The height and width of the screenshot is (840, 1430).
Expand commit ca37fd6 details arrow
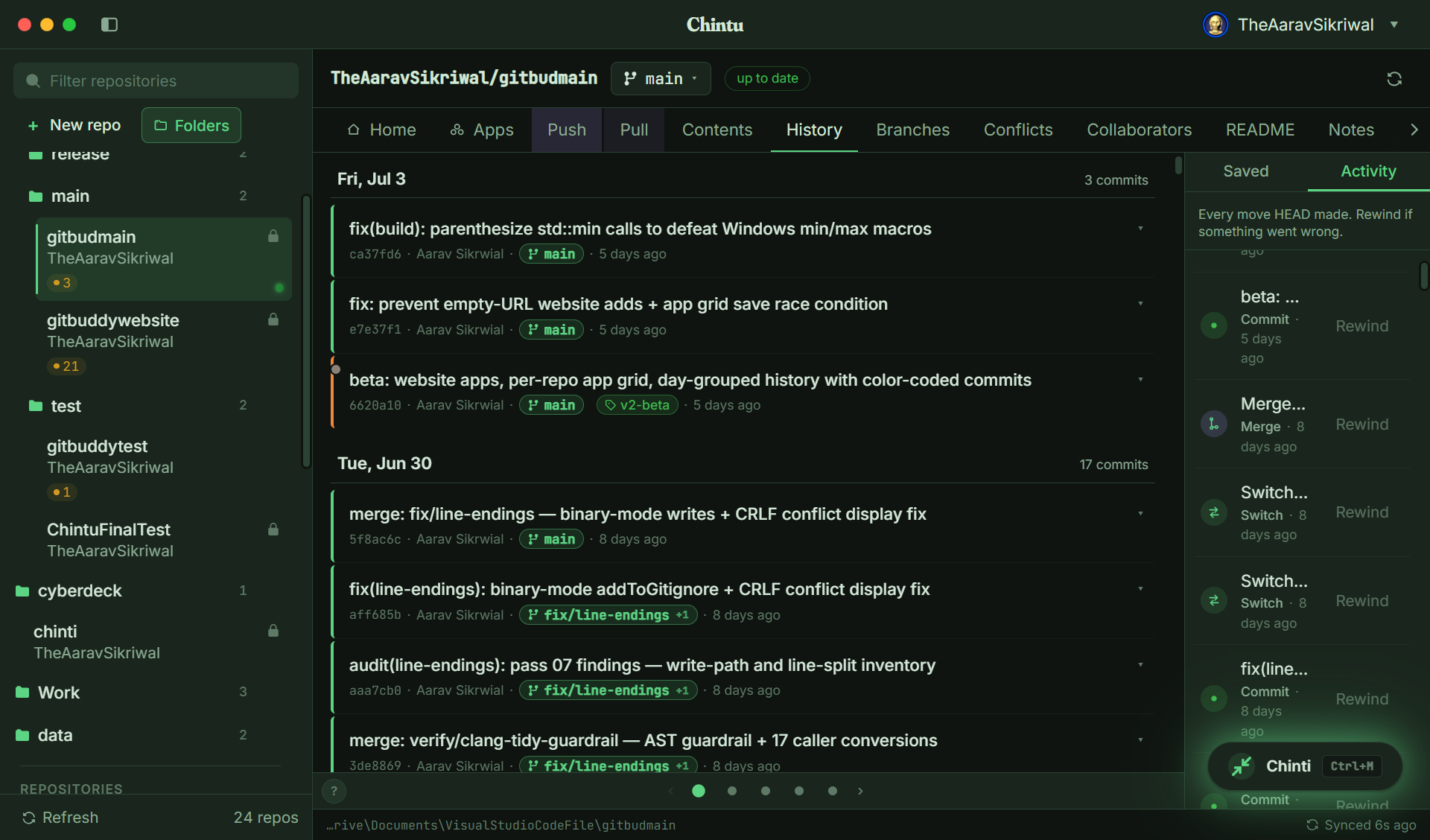tap(1140, 229)
